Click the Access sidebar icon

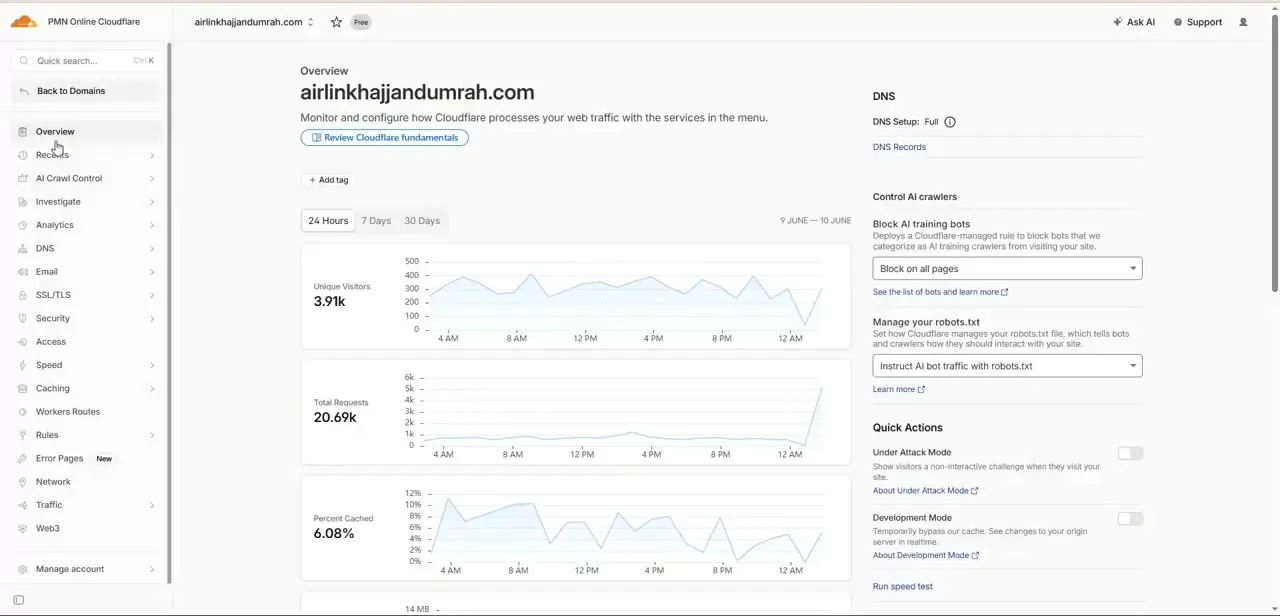tap(22, 342)
